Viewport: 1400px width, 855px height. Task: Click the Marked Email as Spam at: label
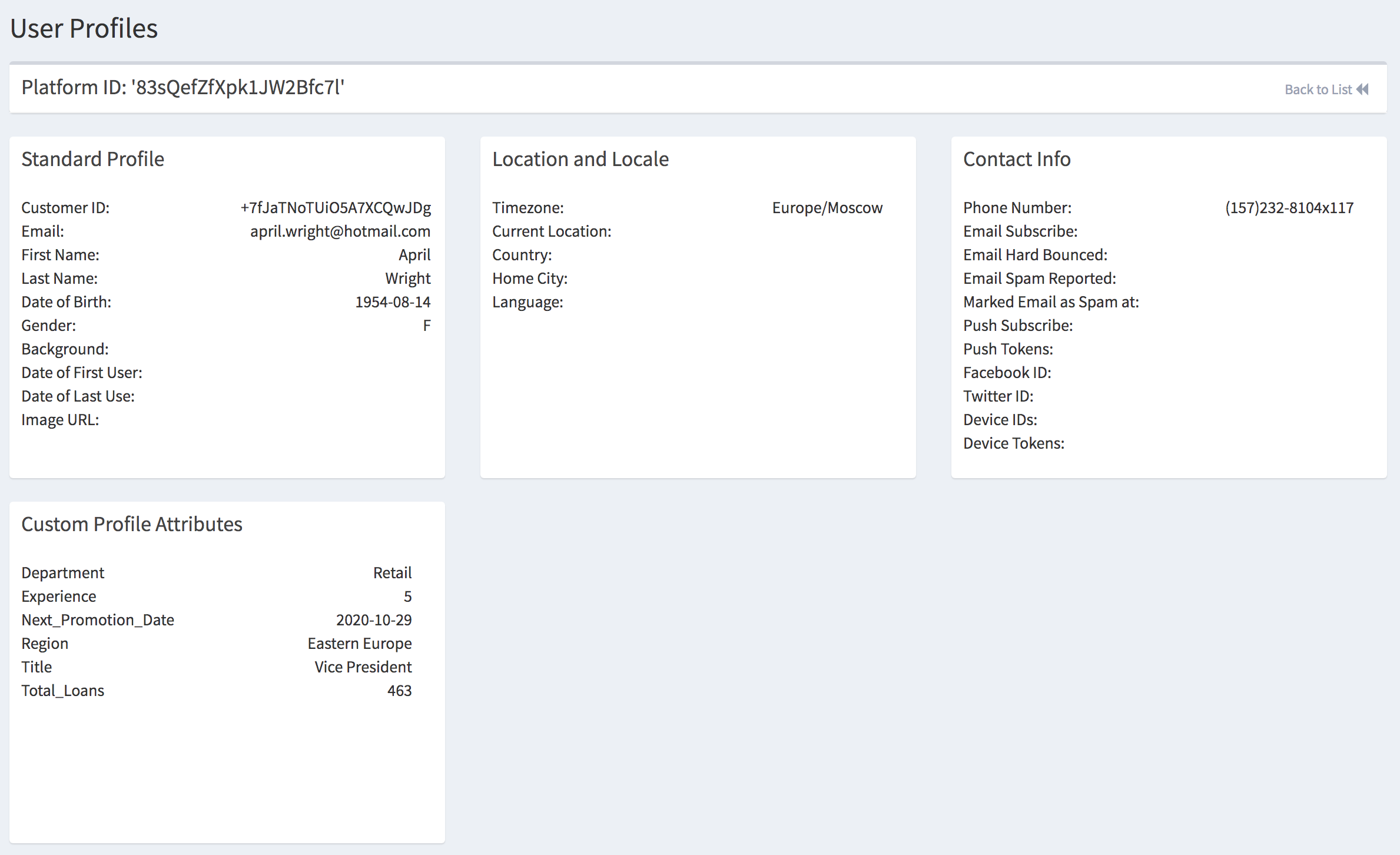tap(1051, 302)
